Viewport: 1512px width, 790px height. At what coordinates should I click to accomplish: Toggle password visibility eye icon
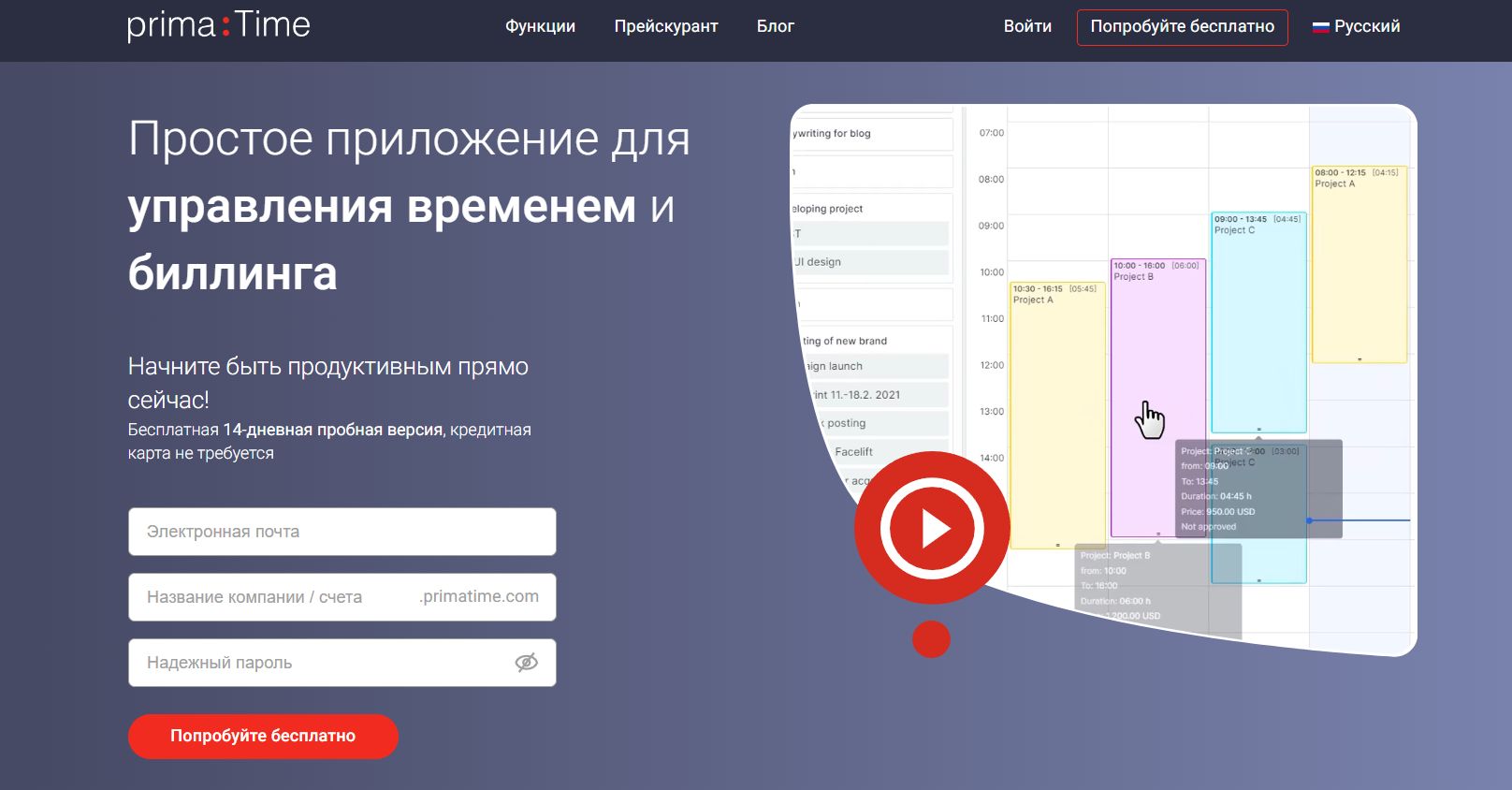[527, 663]
